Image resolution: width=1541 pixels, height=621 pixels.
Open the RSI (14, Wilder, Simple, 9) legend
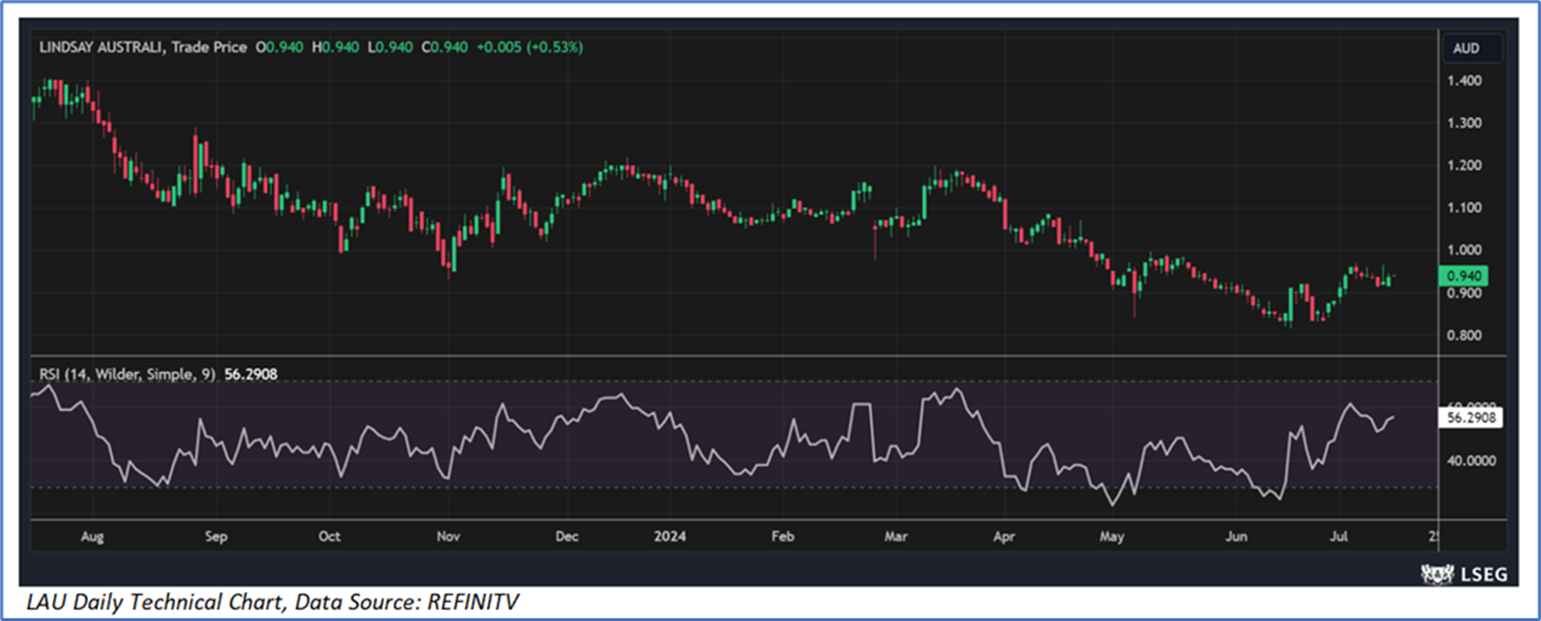pos(127,374)
